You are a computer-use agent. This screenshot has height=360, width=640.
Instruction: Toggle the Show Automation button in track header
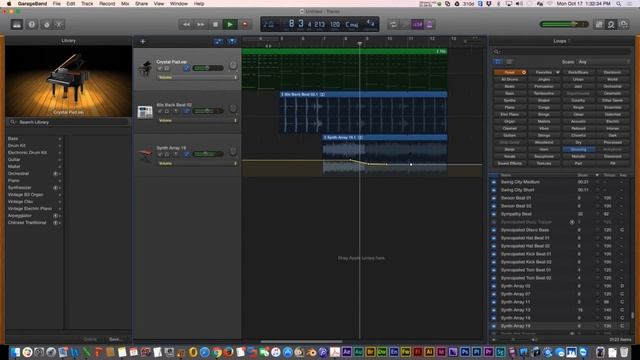[x=218, y=41]
